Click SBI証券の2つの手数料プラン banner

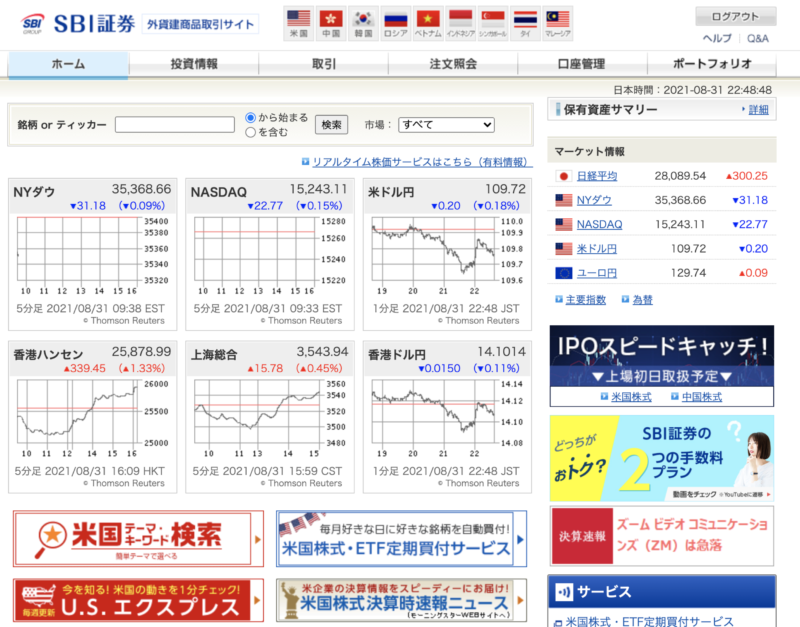662,458
